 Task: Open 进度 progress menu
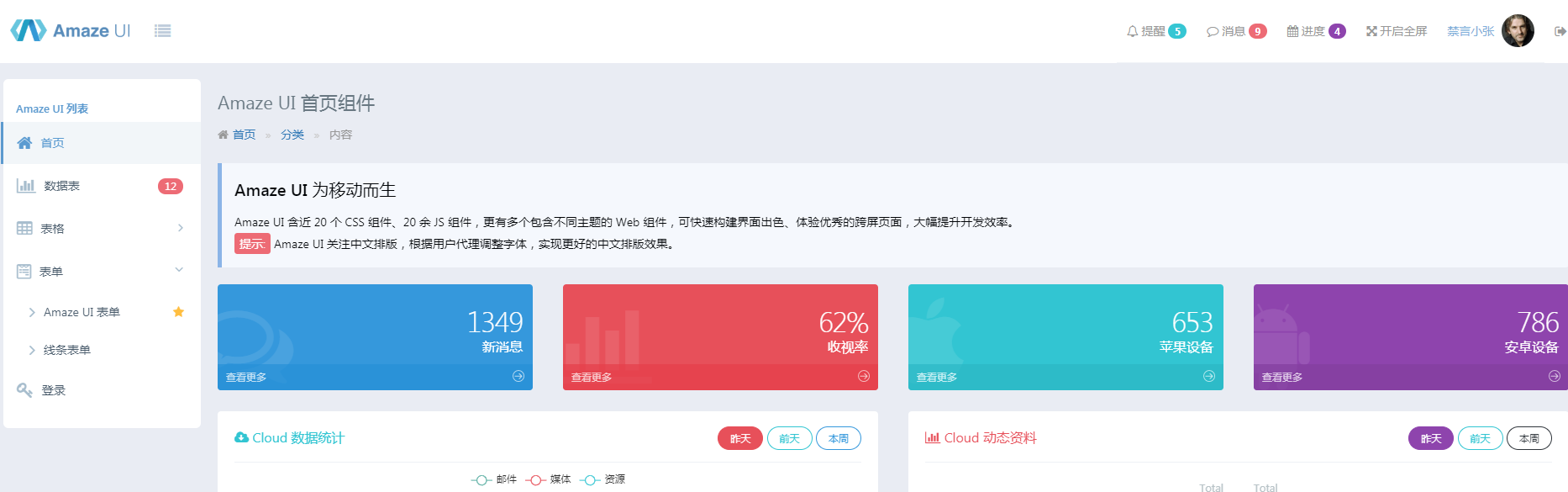[1316, 31]
